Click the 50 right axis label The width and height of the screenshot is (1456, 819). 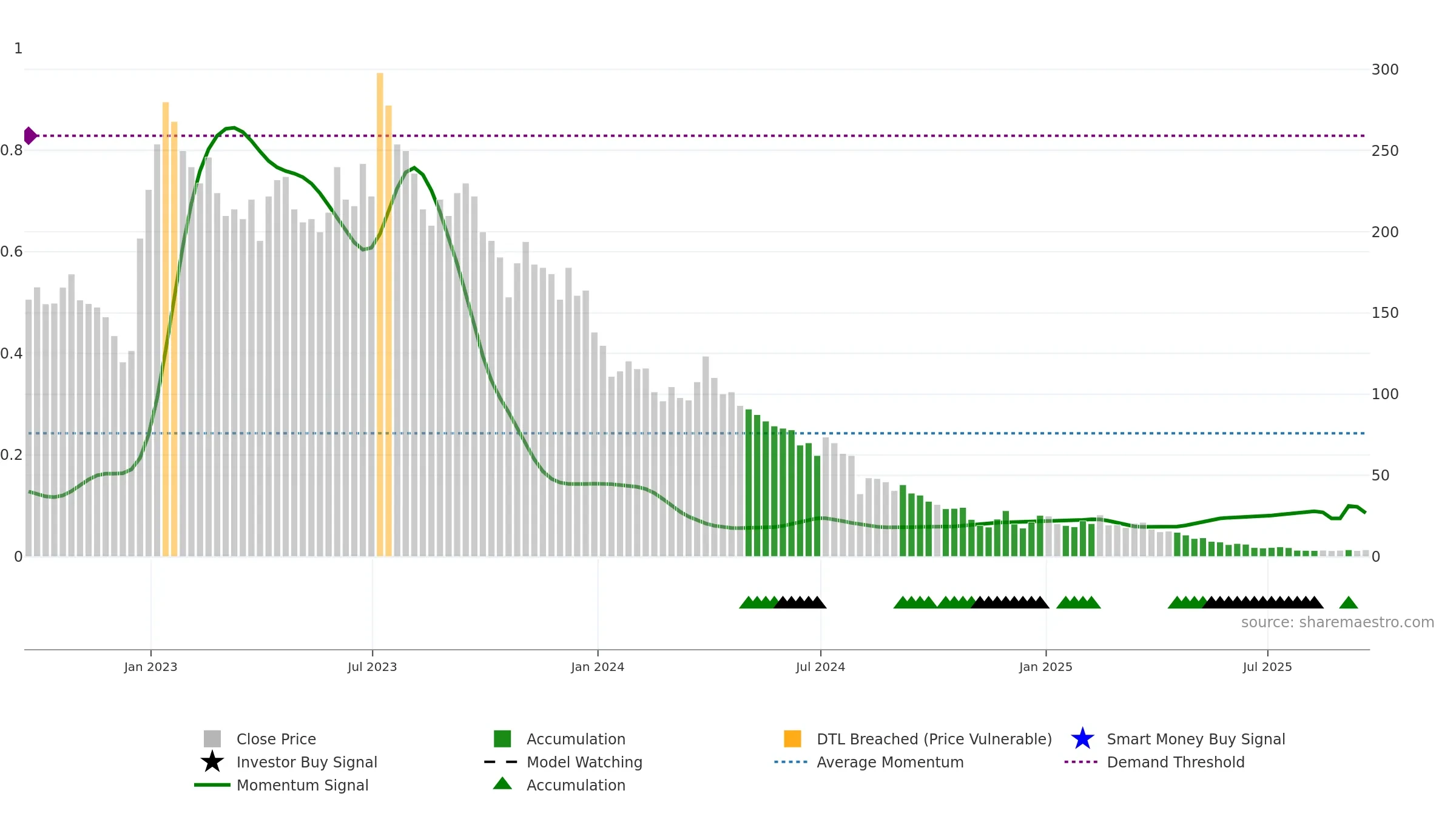point(1381,475)
